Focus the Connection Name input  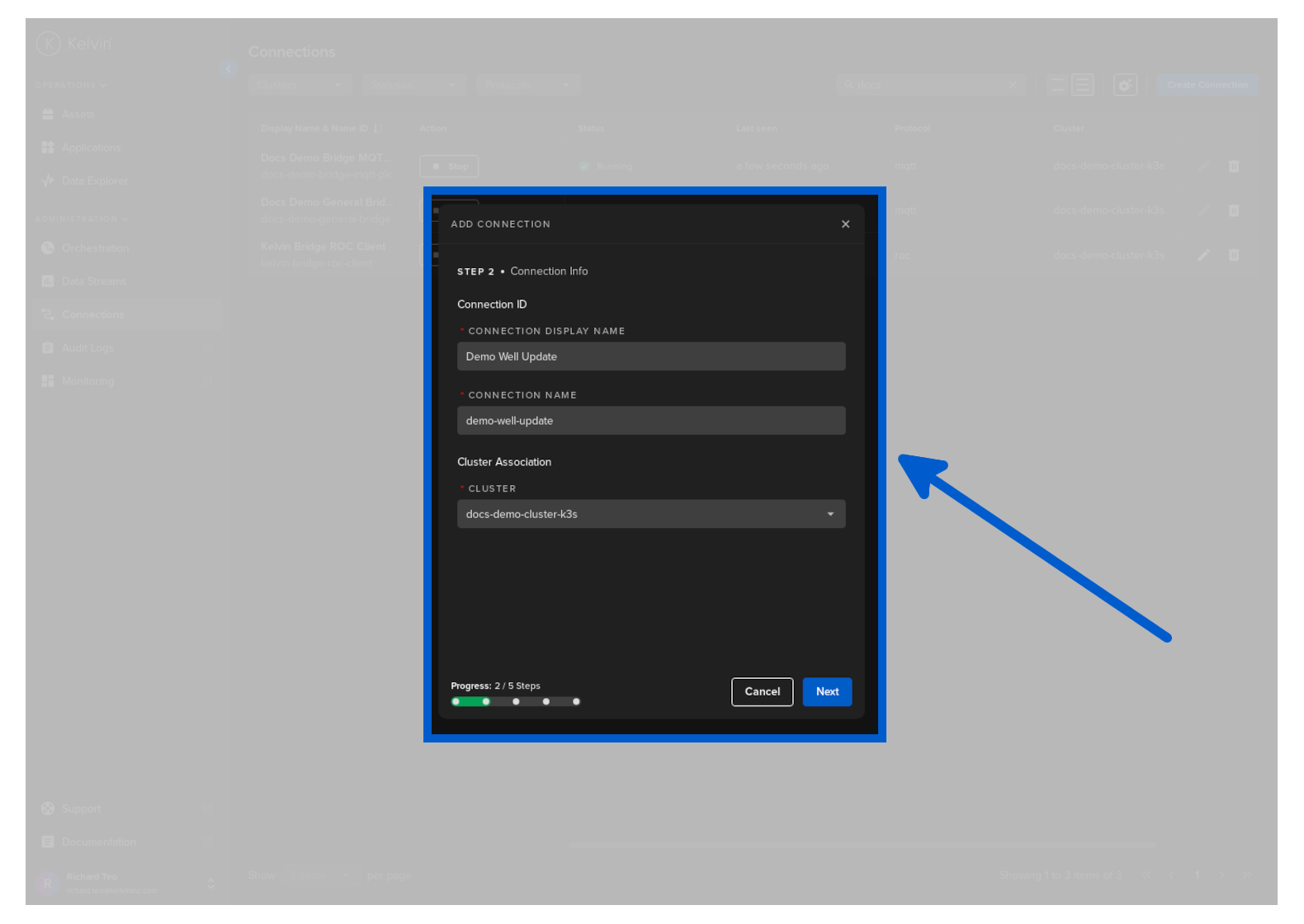tap(650, 421)
